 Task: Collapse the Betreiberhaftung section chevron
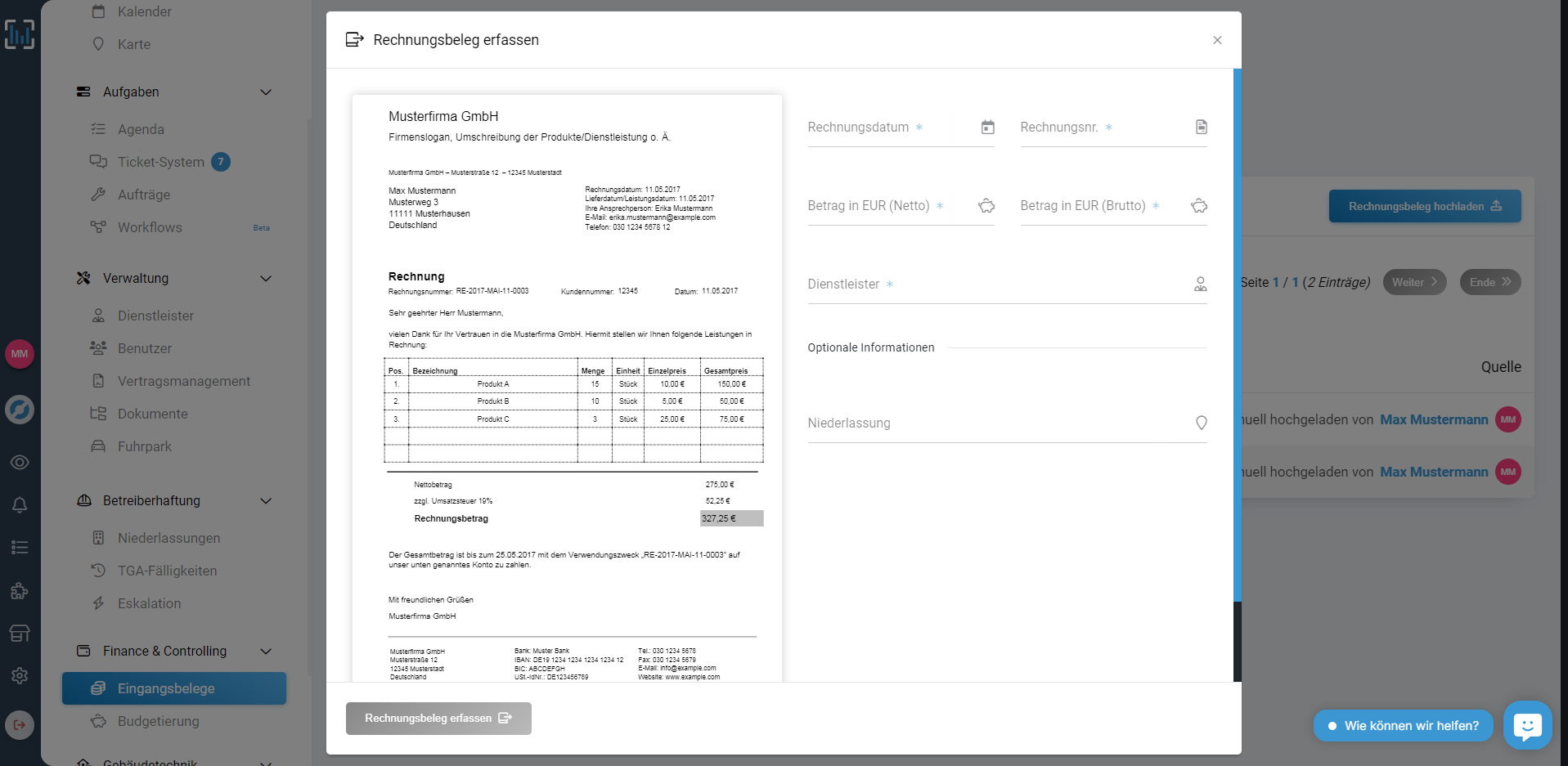(266, 501)
